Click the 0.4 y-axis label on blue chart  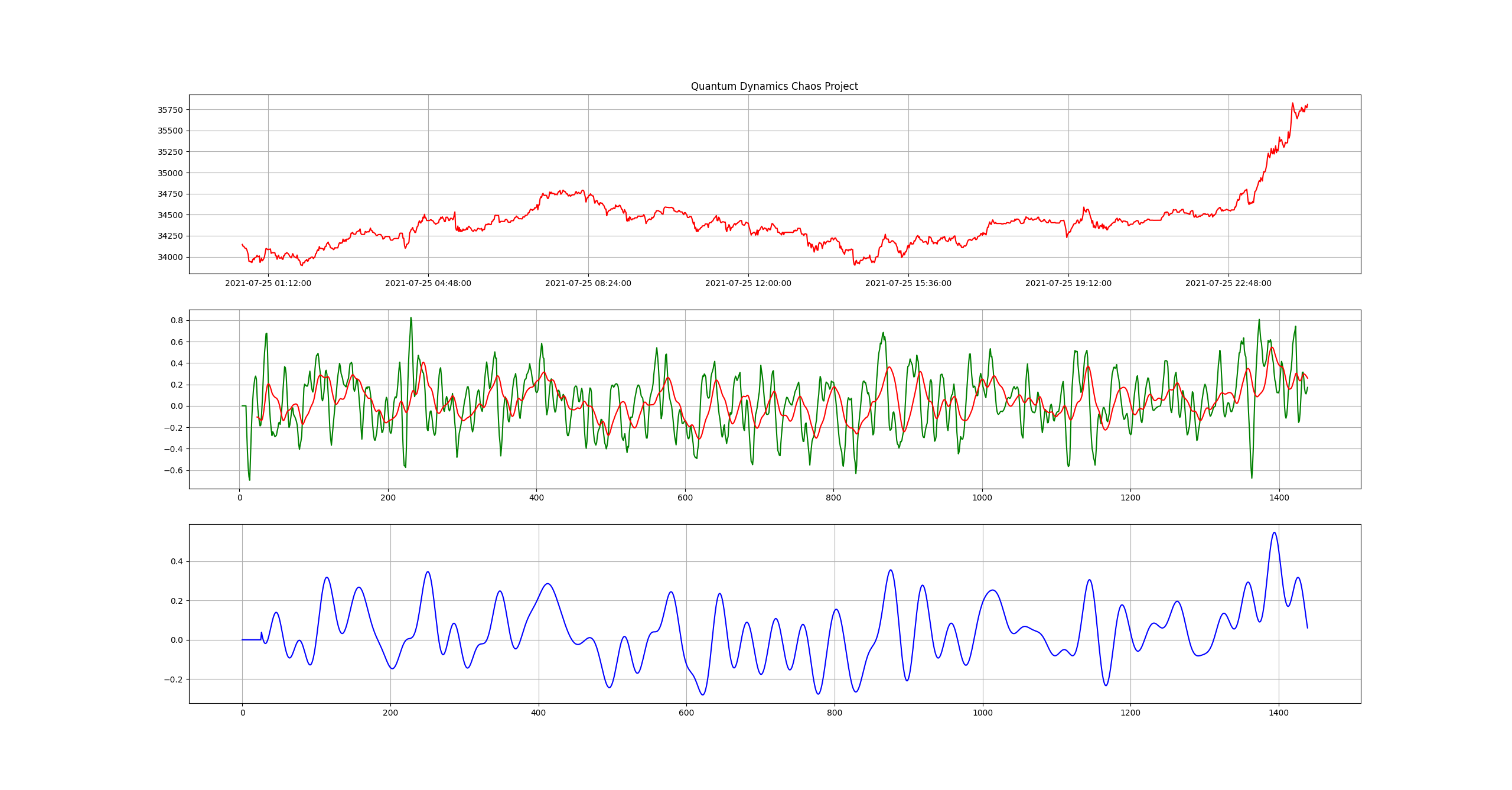tap(177, 561)
